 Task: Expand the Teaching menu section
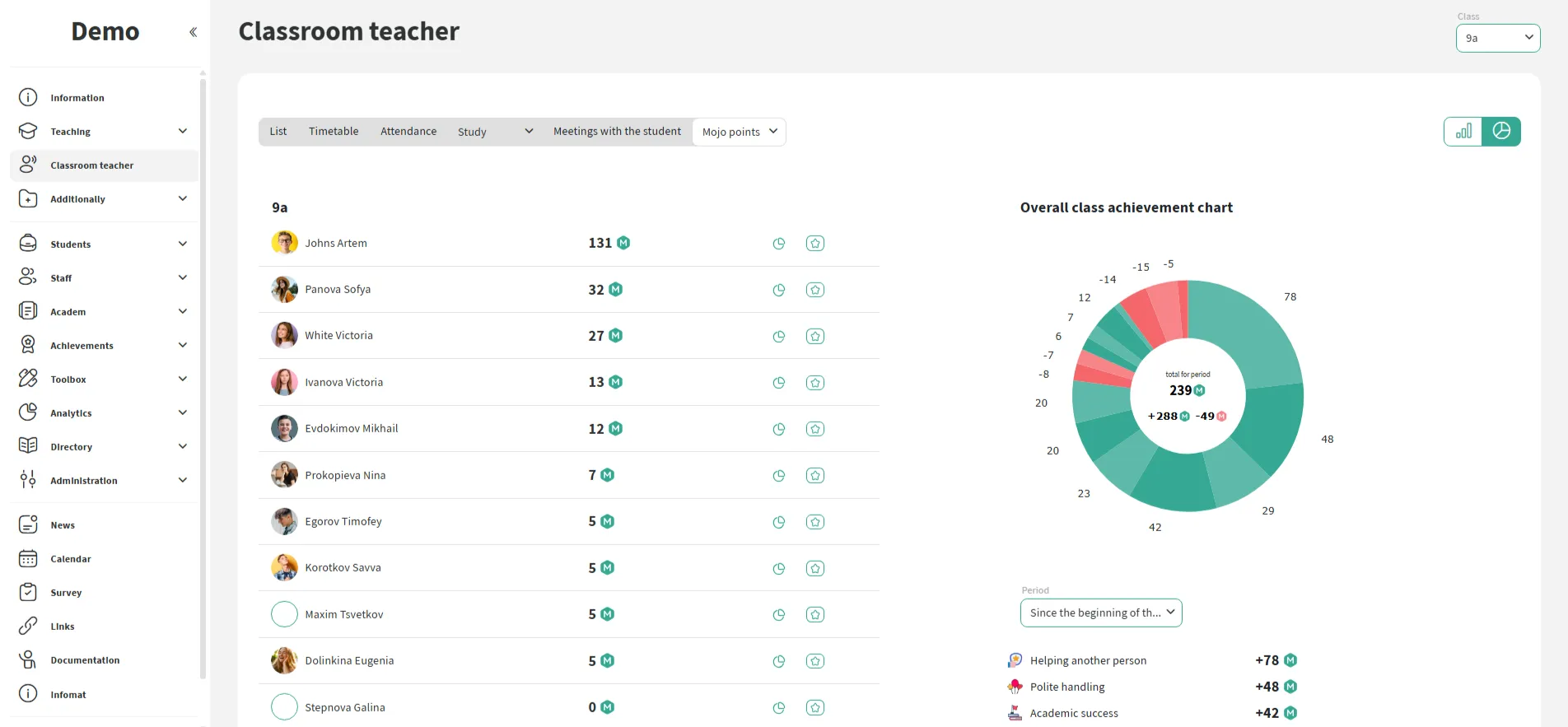coord(182,131)
